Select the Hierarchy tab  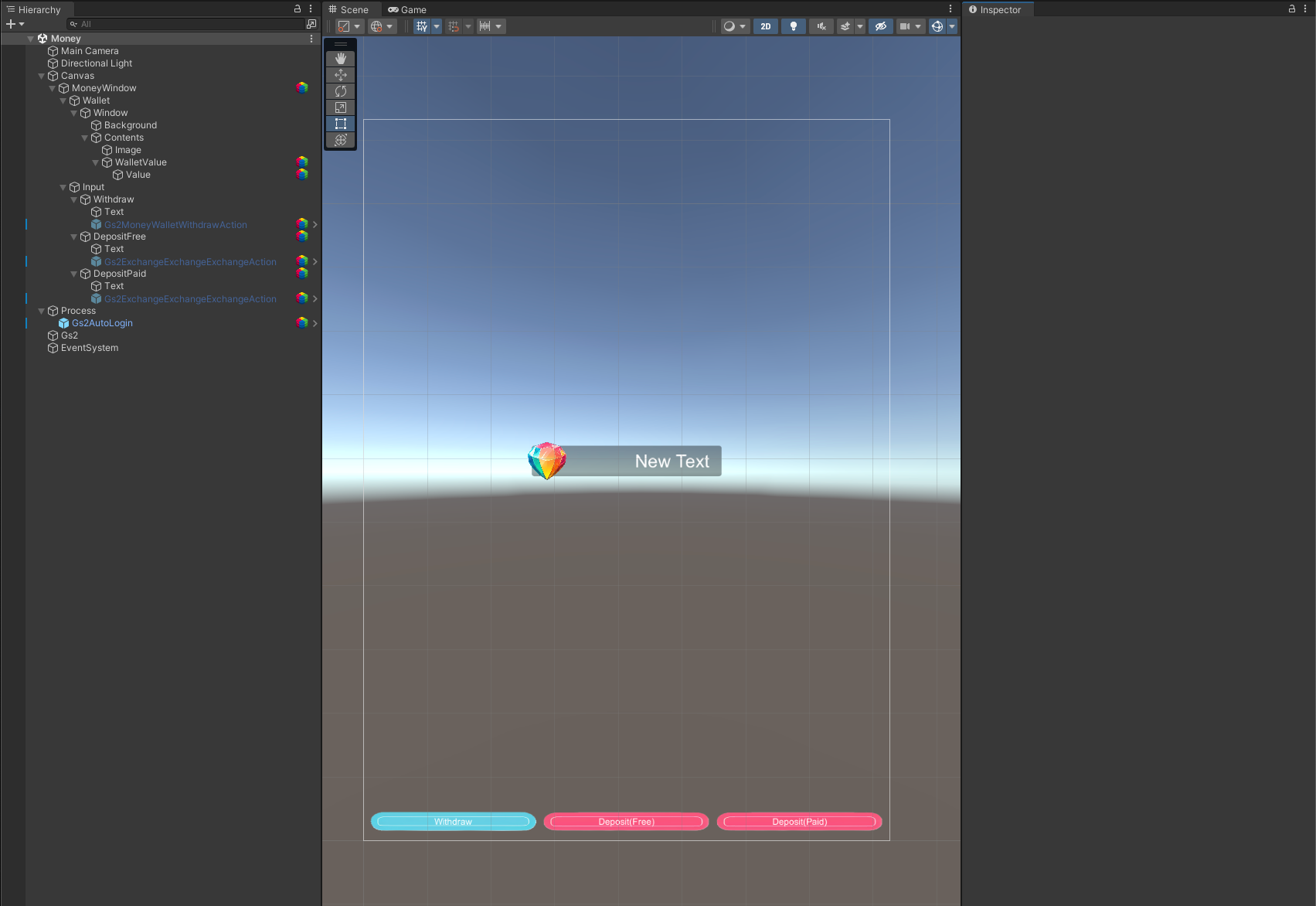click(33, 9)
